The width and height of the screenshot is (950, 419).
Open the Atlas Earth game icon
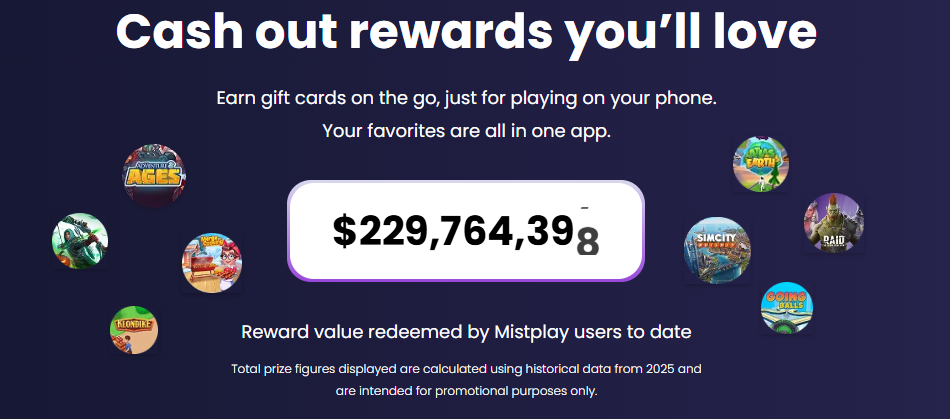(761, 163)
